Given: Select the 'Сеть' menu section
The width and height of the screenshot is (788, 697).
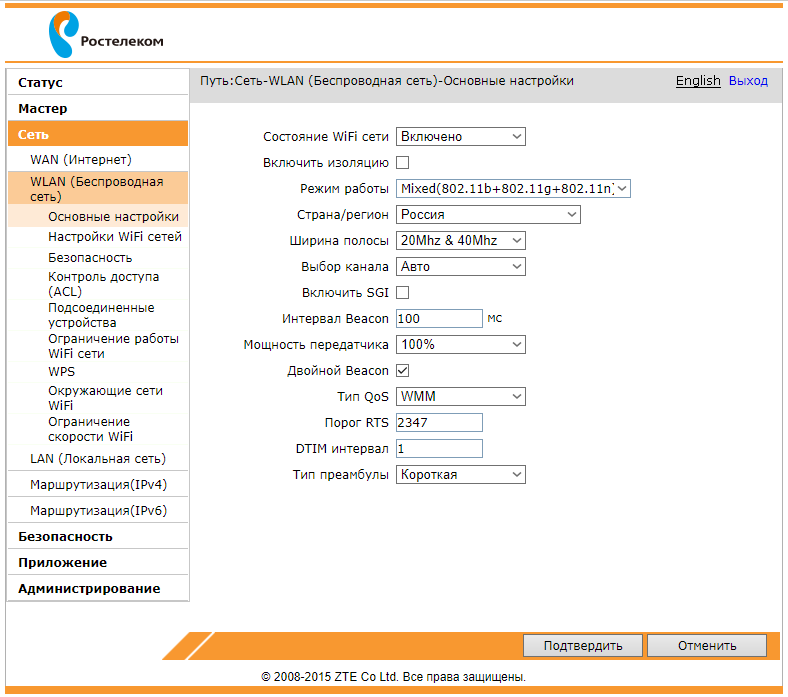Looking at the screenshot, I should coord(98,134).
